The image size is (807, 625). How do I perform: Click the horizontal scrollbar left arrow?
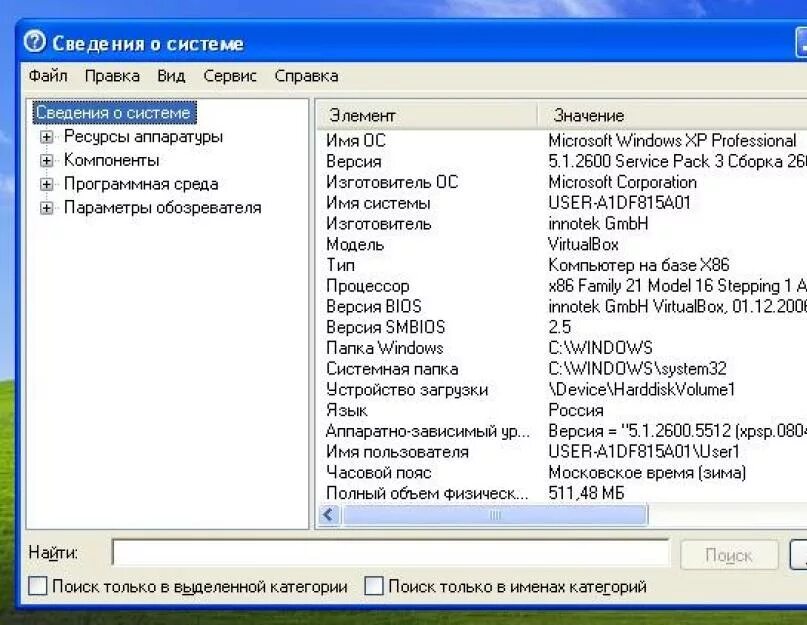tap(329, 515)
